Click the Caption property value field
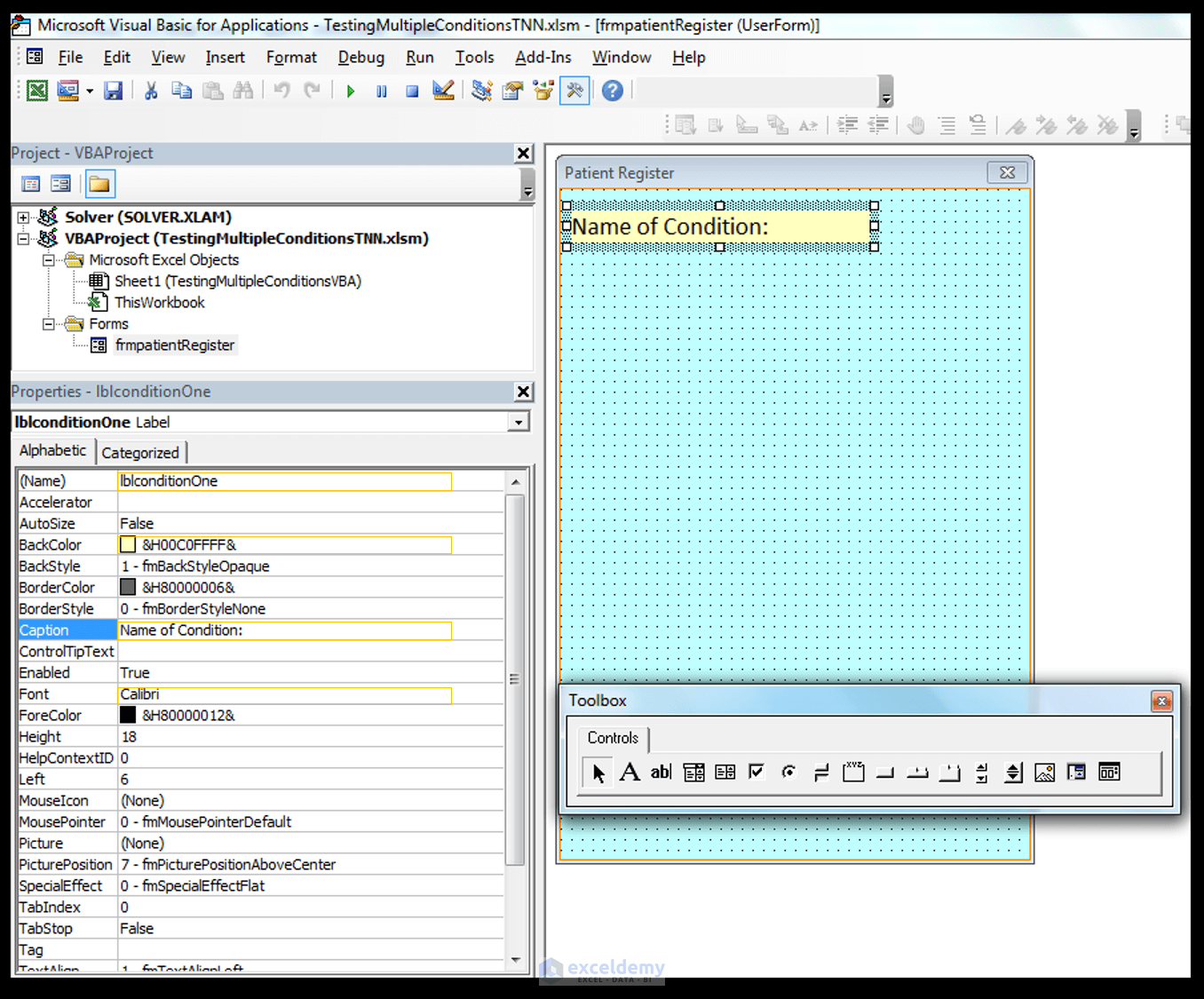This screenshot has width=1204, height=999. (x=284, y=630)
